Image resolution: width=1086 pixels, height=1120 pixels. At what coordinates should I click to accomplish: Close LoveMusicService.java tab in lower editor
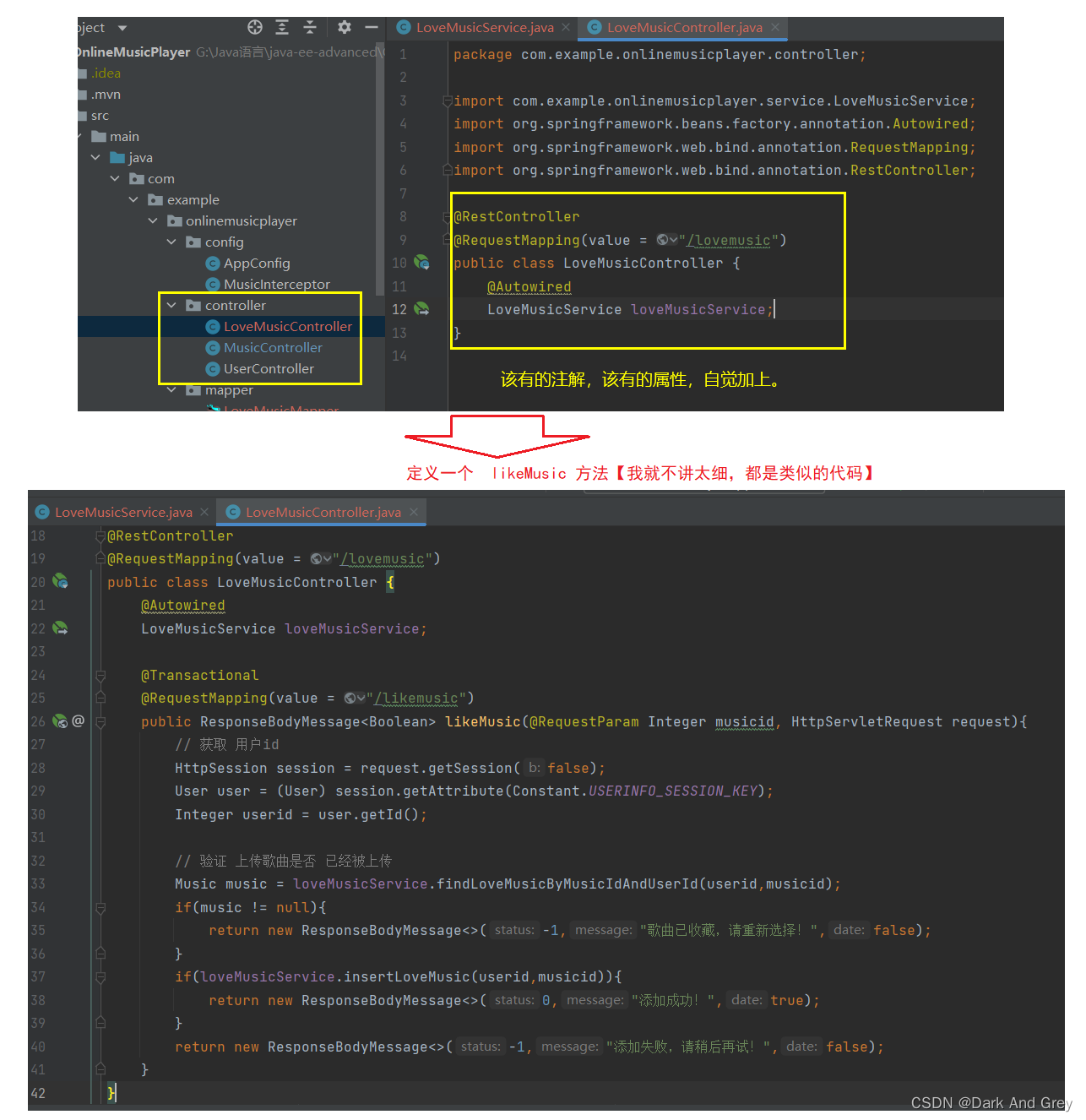coord(204,512)
